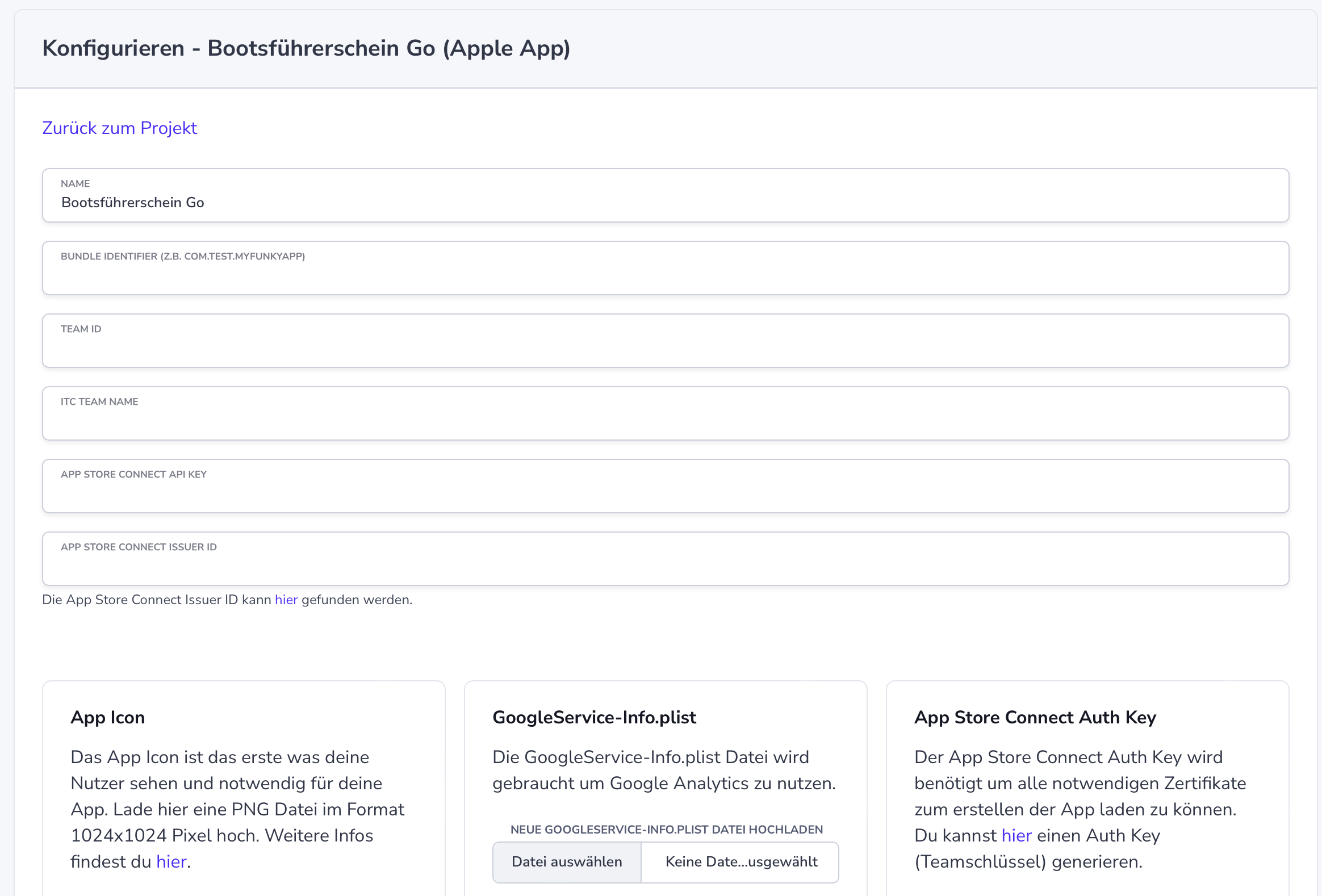Focus the Bundle Identifier input field

tap(666, 268)
